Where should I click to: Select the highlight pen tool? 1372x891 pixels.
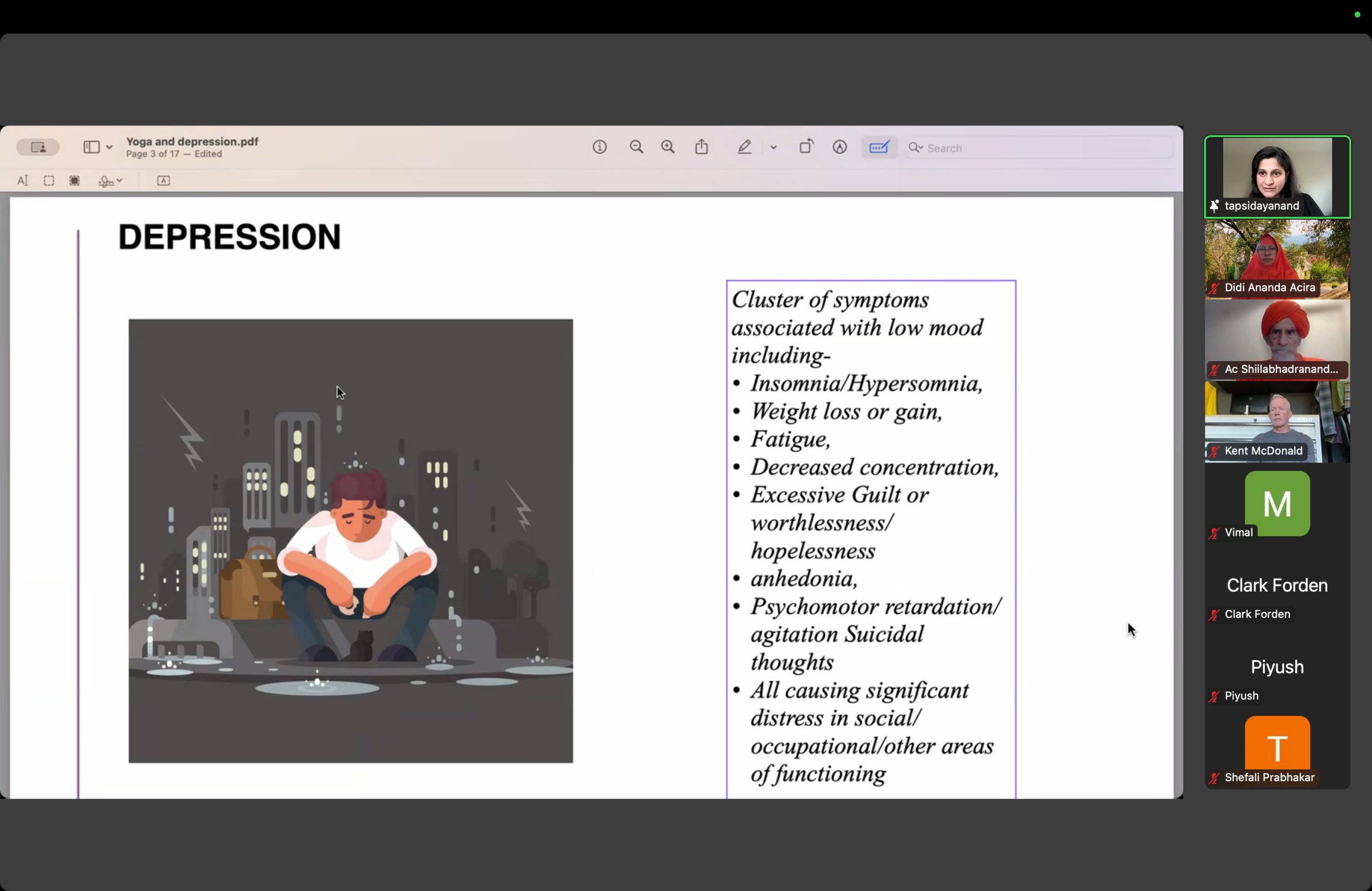tap(744, 147)
